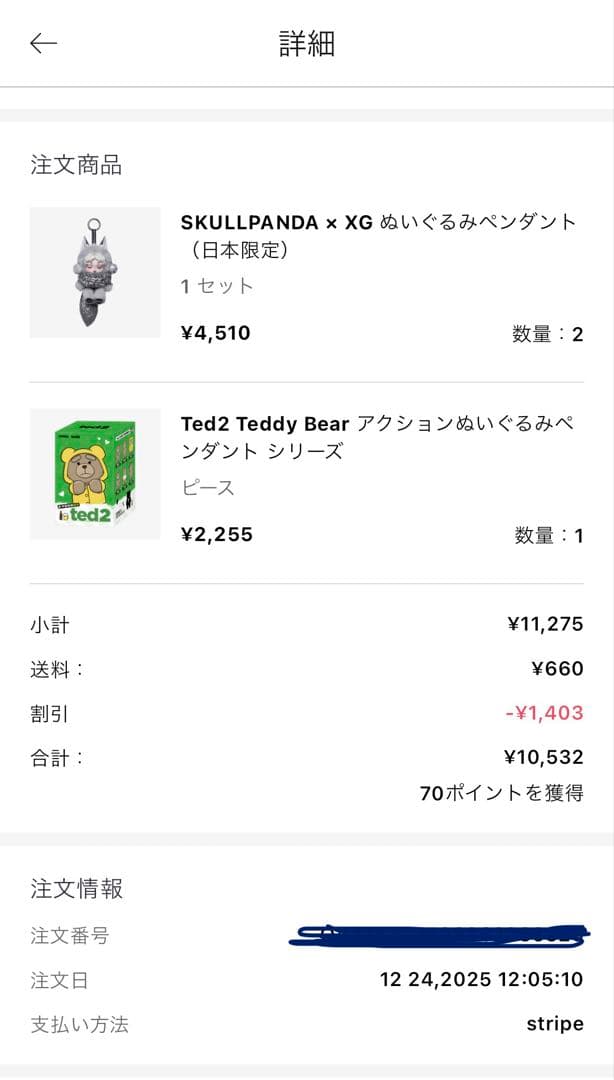Click the 合計 amount ¥10,532
Viewport: 614px width, 1080px height.
tap(544, 757)
